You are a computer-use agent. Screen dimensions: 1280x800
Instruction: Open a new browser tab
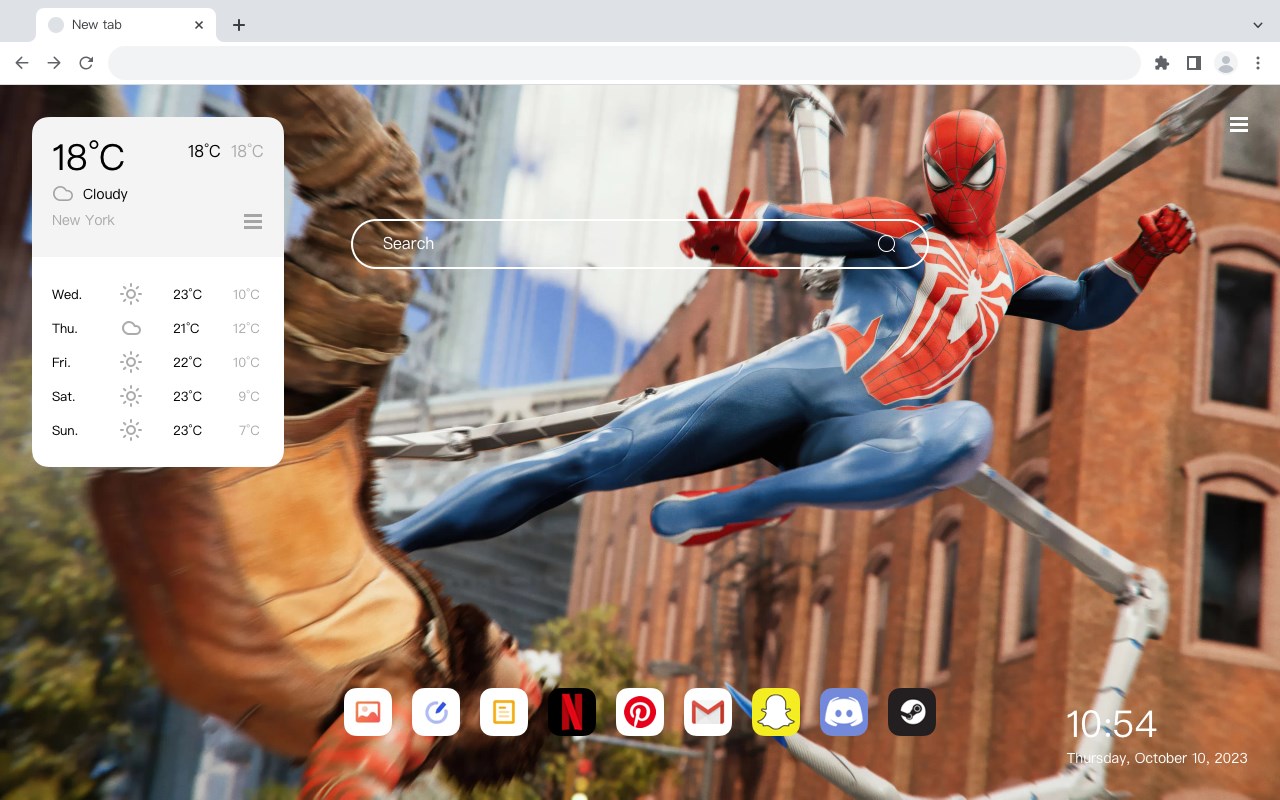point(239,25)
